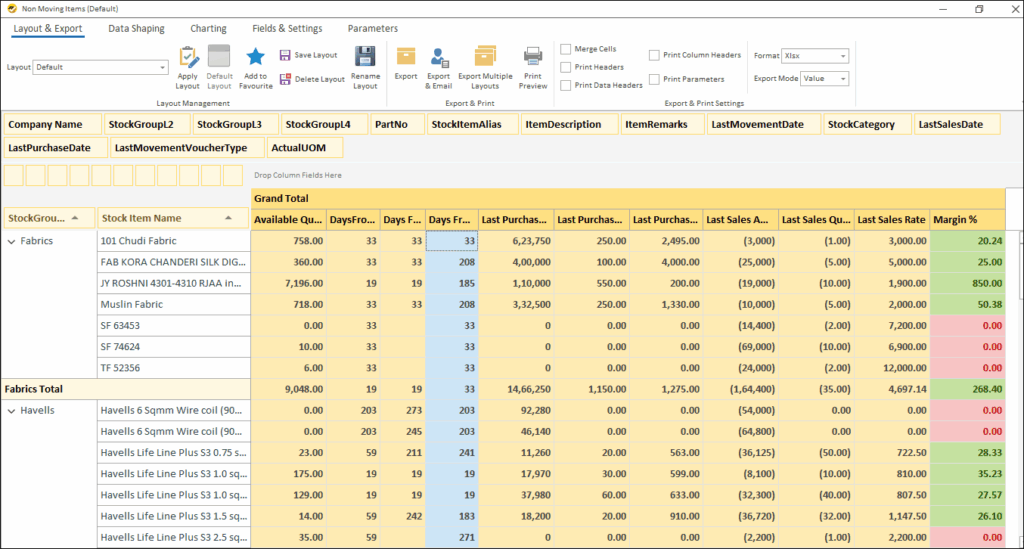Viewport: 1024px width, 549px height.
Task: Open the Fields & Settings tab
Action: click(287, 29)
